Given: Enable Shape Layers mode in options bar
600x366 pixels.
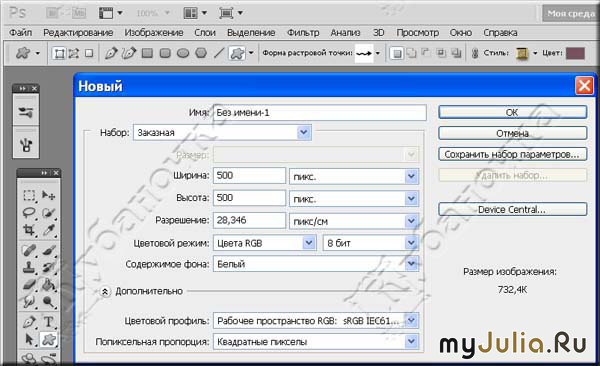Looking at the screenshot, I should tap(59, 53).
